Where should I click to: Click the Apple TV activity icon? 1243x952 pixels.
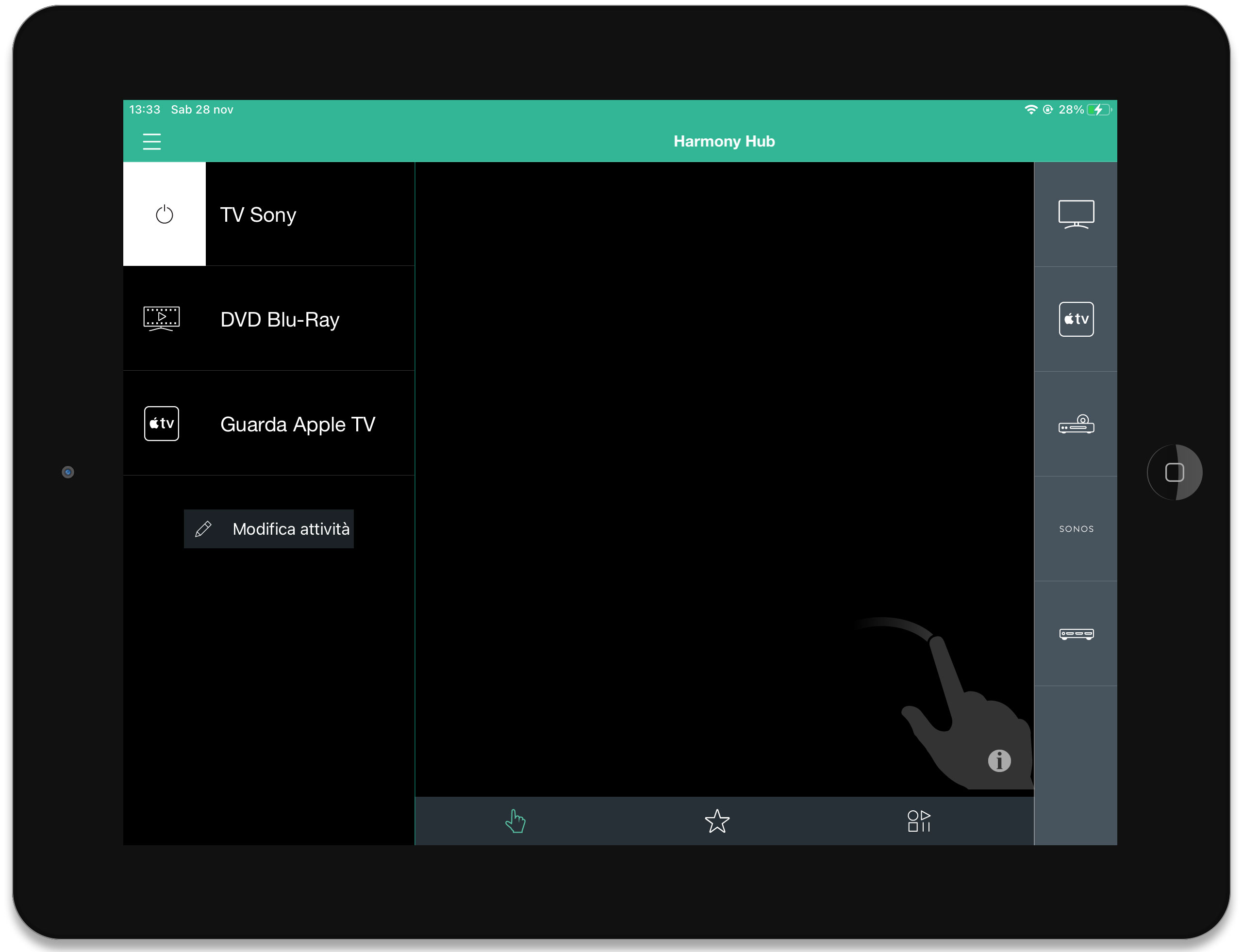(x=162, y=423)
